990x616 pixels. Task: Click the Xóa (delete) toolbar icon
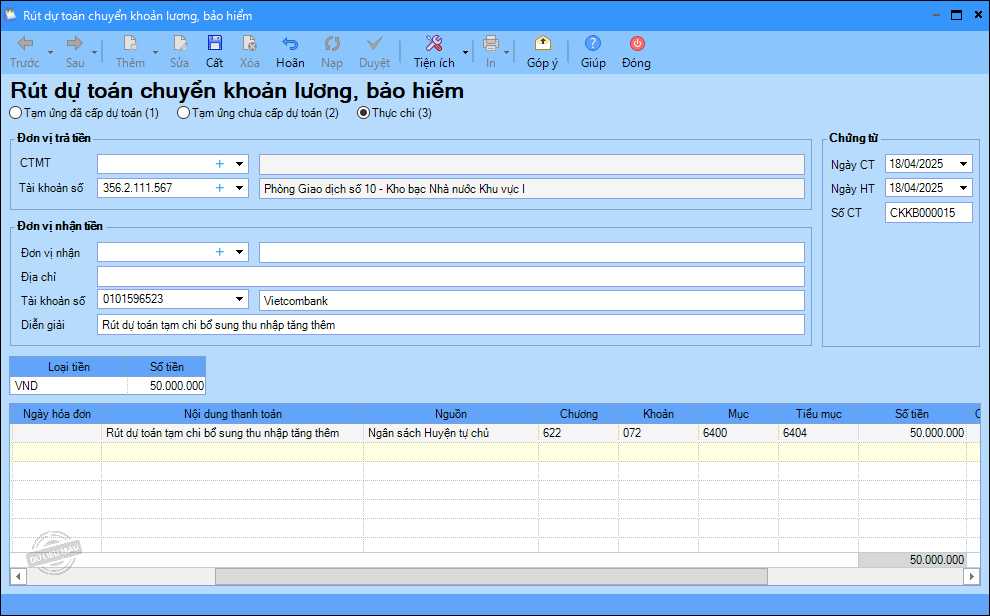[x=249, y=44]
